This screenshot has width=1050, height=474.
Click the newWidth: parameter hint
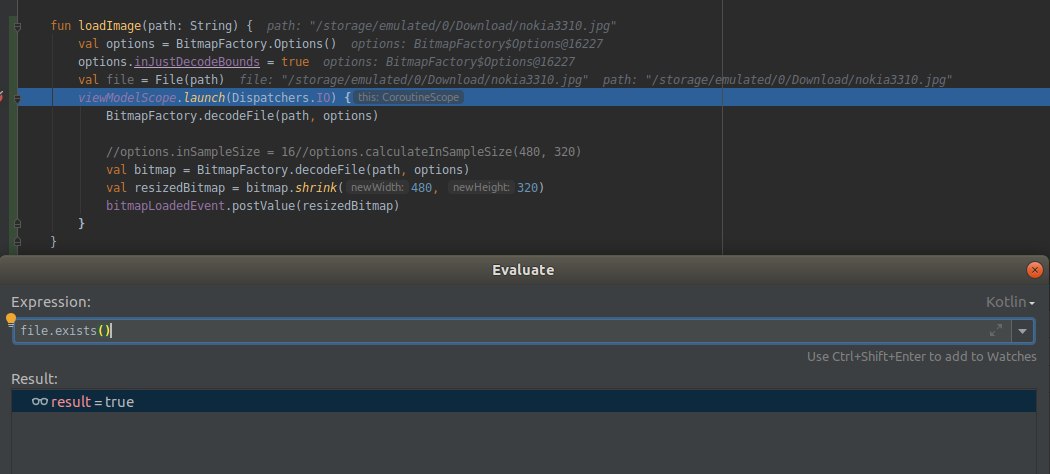[378, 187]
